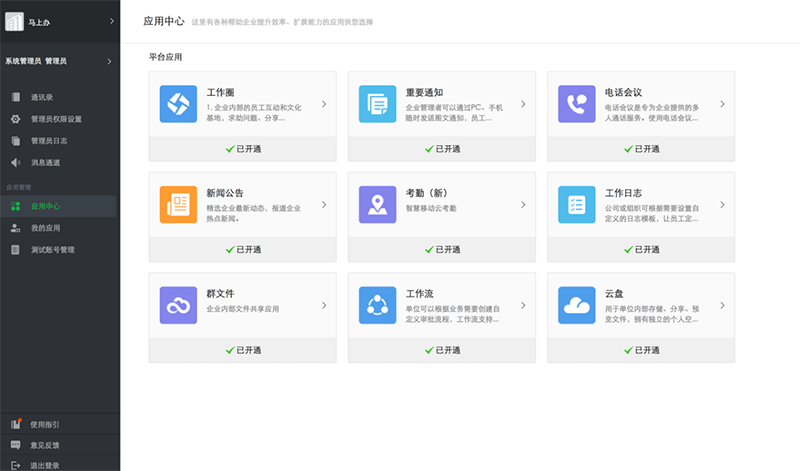This screenshot has height=471, width=800.
Task: Open the 工作圈 app icon
Action: pos(178,104)
